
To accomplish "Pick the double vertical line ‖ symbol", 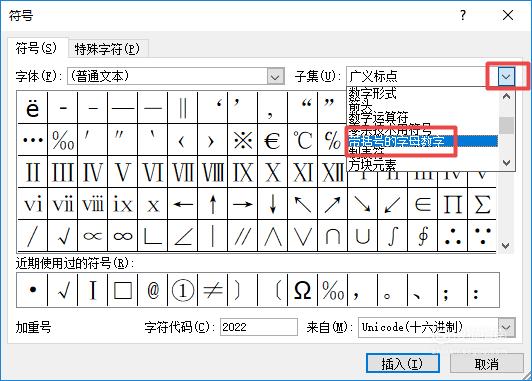I will [183, 107].
